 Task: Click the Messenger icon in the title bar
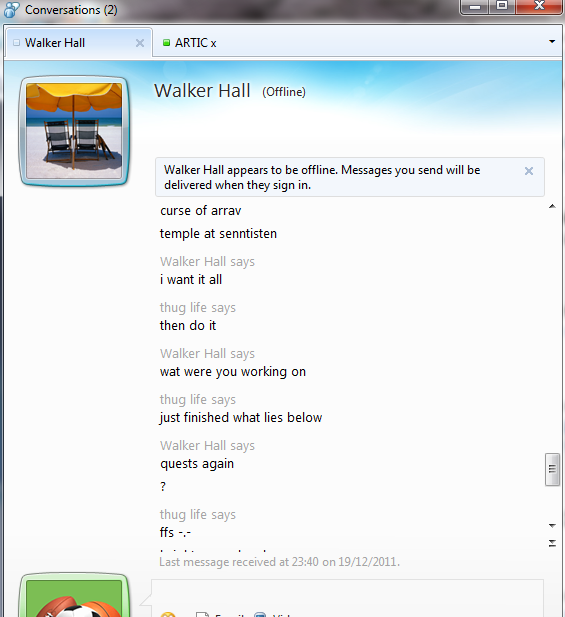[x=11, y=9]
